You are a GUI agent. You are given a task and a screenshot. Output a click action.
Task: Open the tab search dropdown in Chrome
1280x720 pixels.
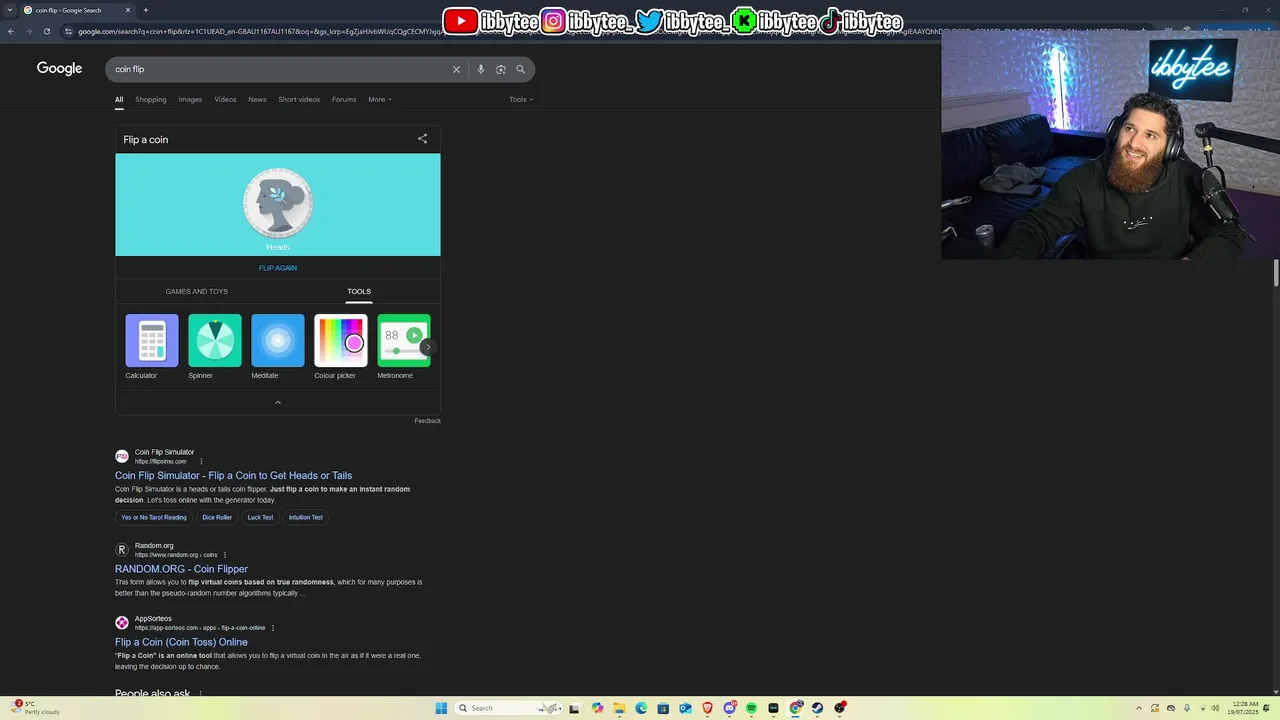pyautogui.click(x=10, y=10)
